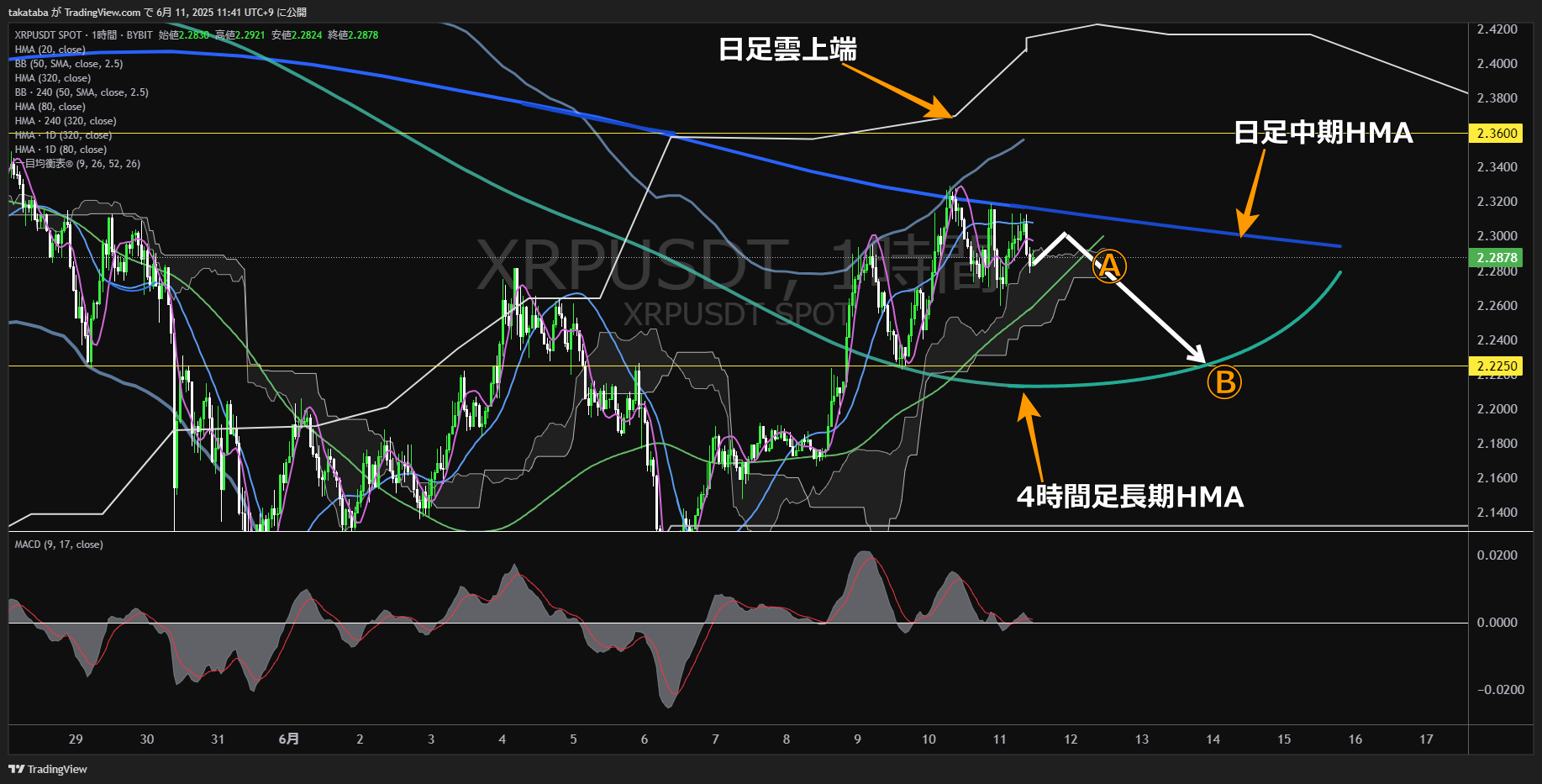Click date 14 on the time axis
Viewport: 1542px width, 784px height.
[x=1213, y=739]
